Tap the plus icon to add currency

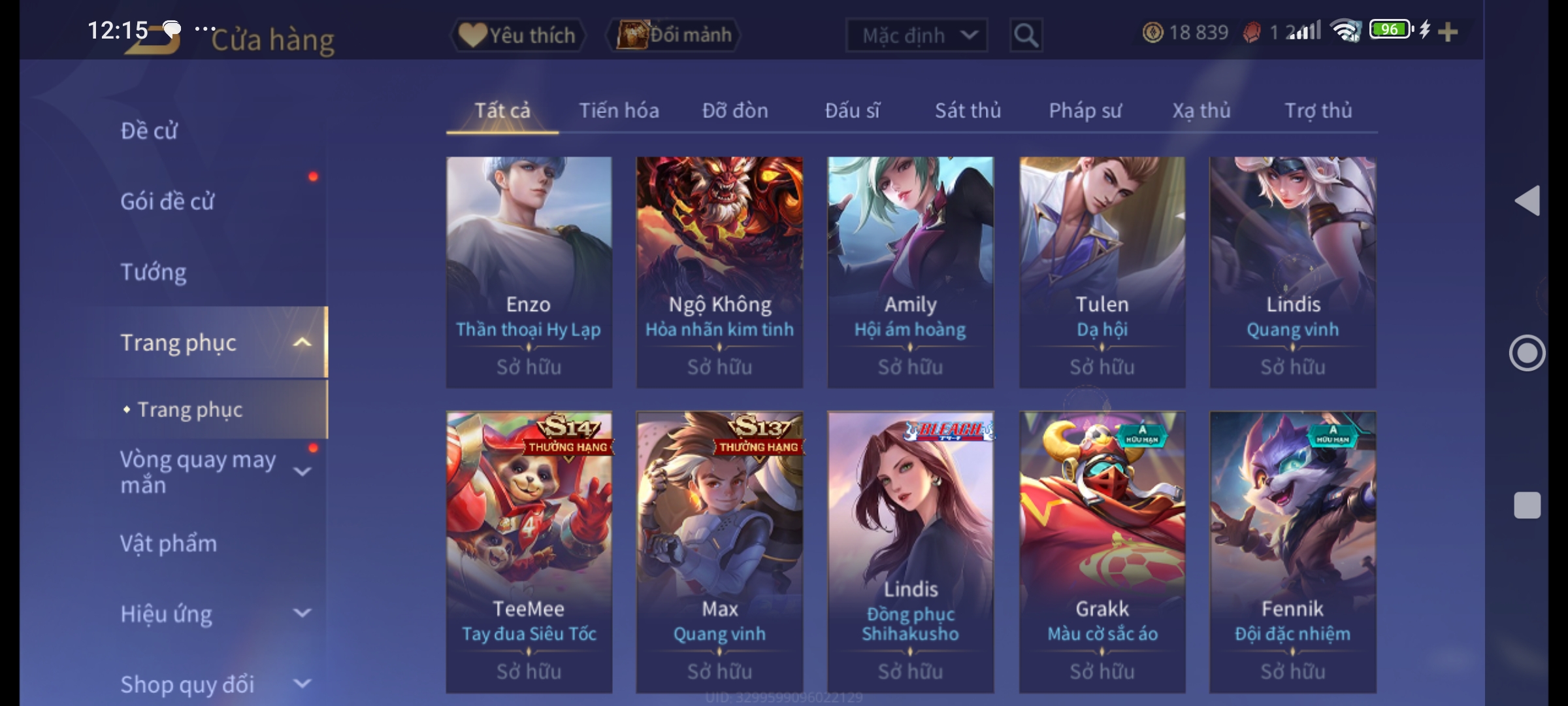(x=1448, y=31)
